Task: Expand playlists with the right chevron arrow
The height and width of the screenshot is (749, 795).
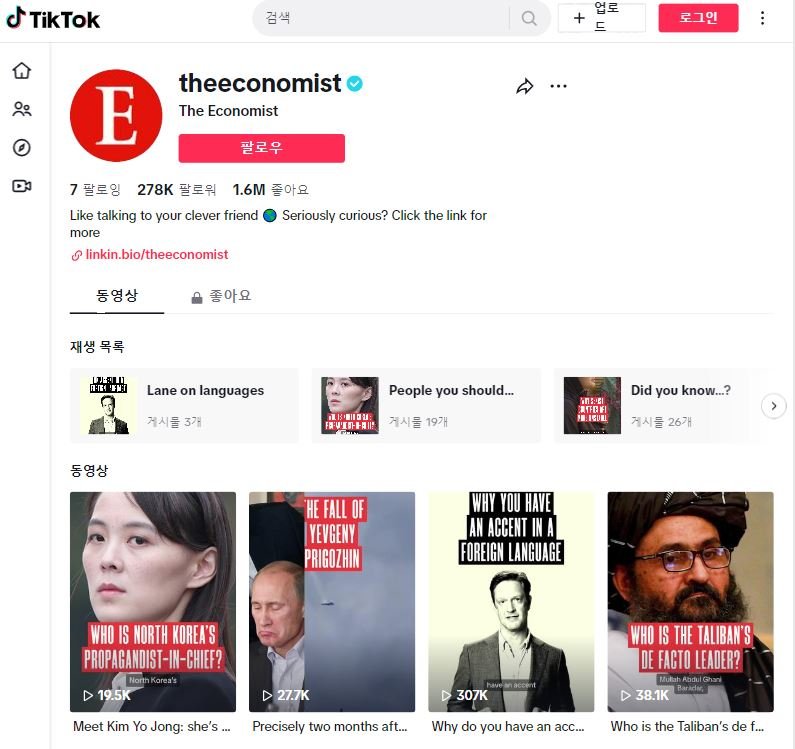Action: pyautogui.click(x=773, y=406)
